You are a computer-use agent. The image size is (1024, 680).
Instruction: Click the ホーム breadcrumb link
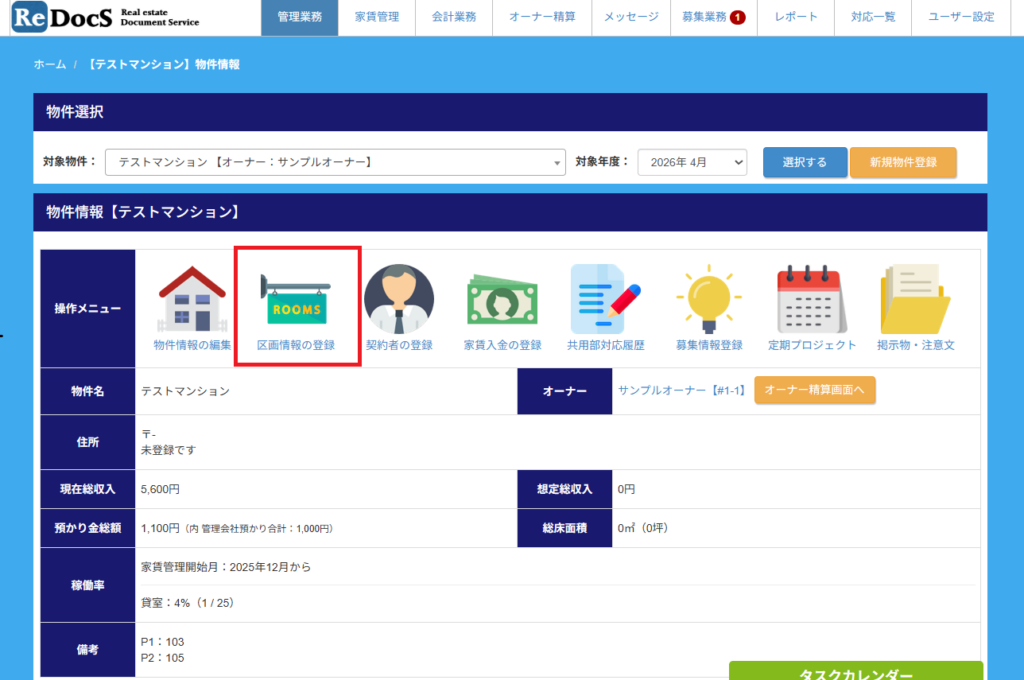point(49,64)
